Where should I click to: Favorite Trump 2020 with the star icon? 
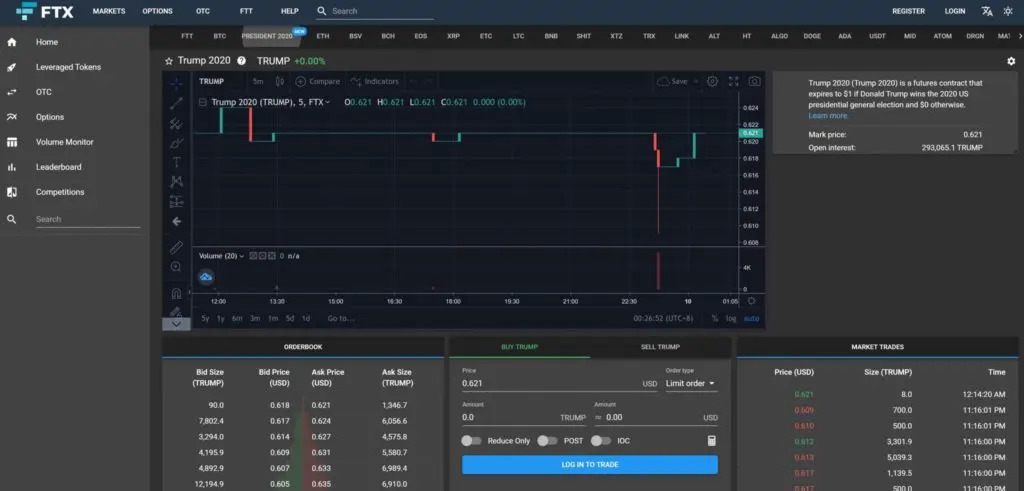coord(168,61)
